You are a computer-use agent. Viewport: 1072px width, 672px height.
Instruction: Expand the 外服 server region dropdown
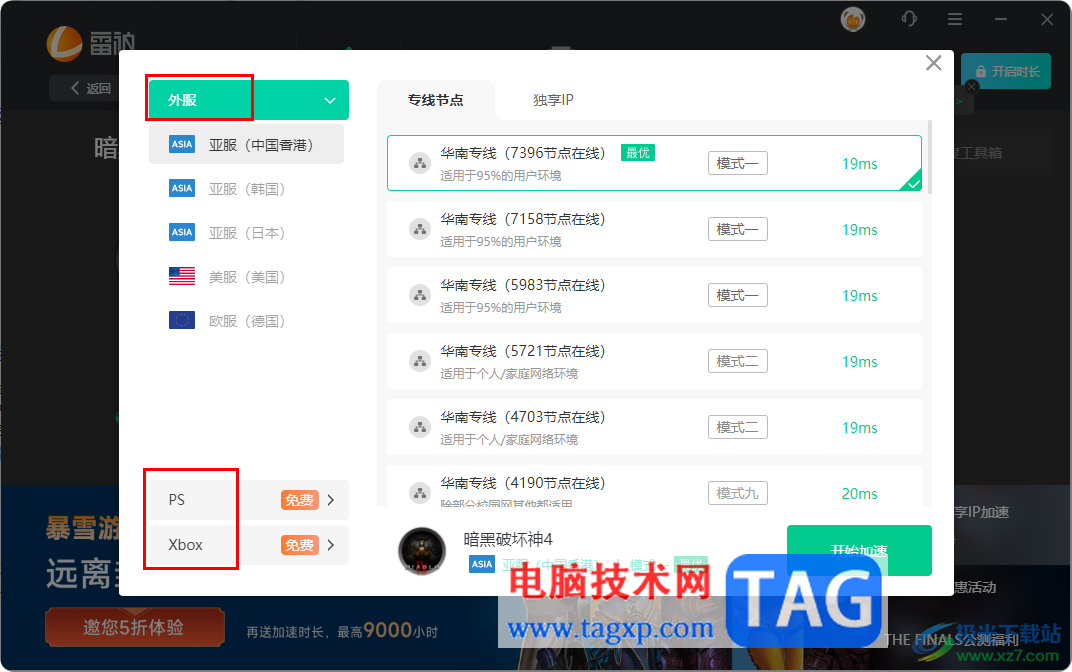[x=249, y=100]
